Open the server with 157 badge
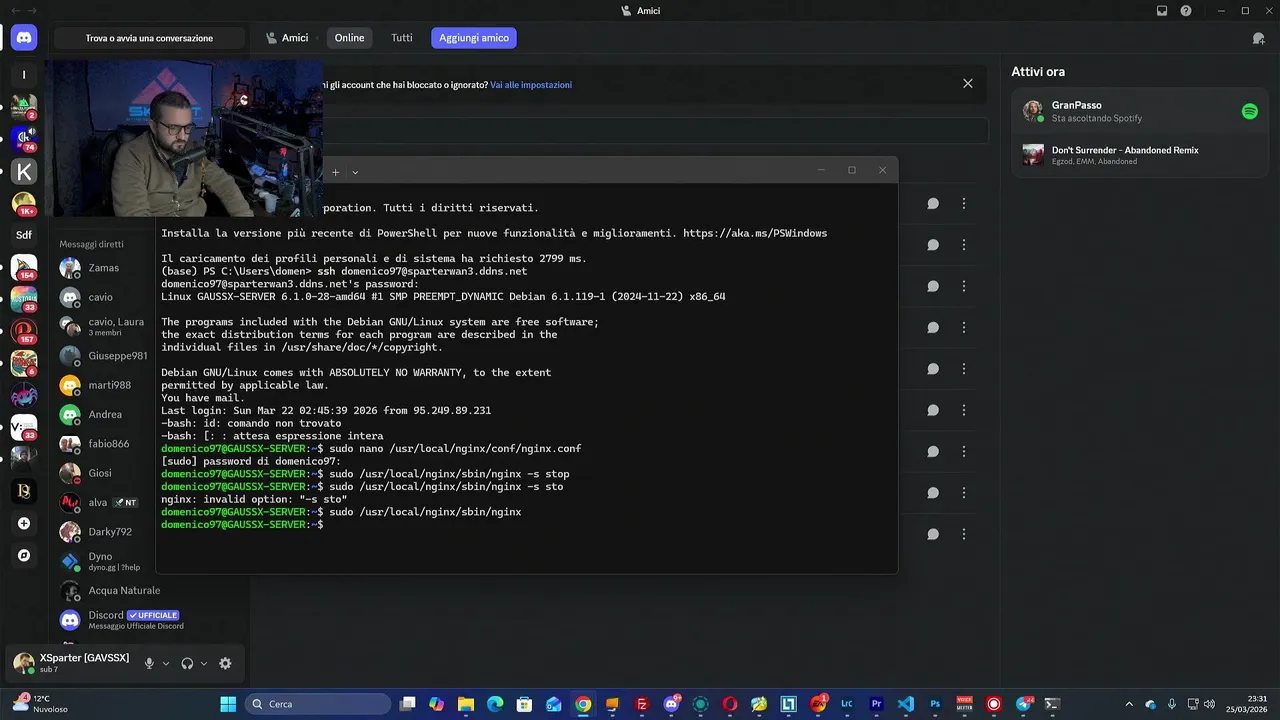This screenshot has width=1280, height=720. [24, 331]
